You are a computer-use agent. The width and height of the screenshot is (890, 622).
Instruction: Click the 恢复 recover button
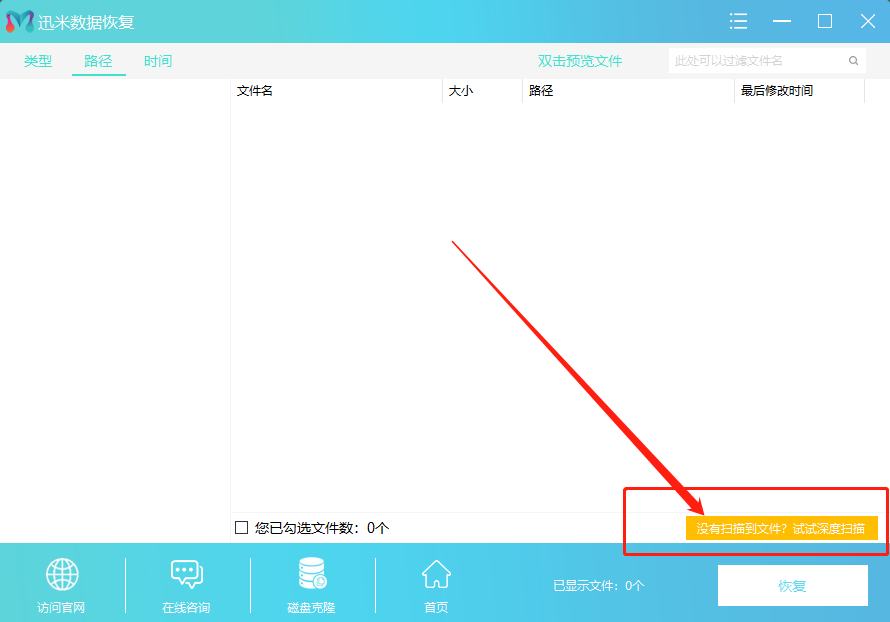(x=792, y=585)
